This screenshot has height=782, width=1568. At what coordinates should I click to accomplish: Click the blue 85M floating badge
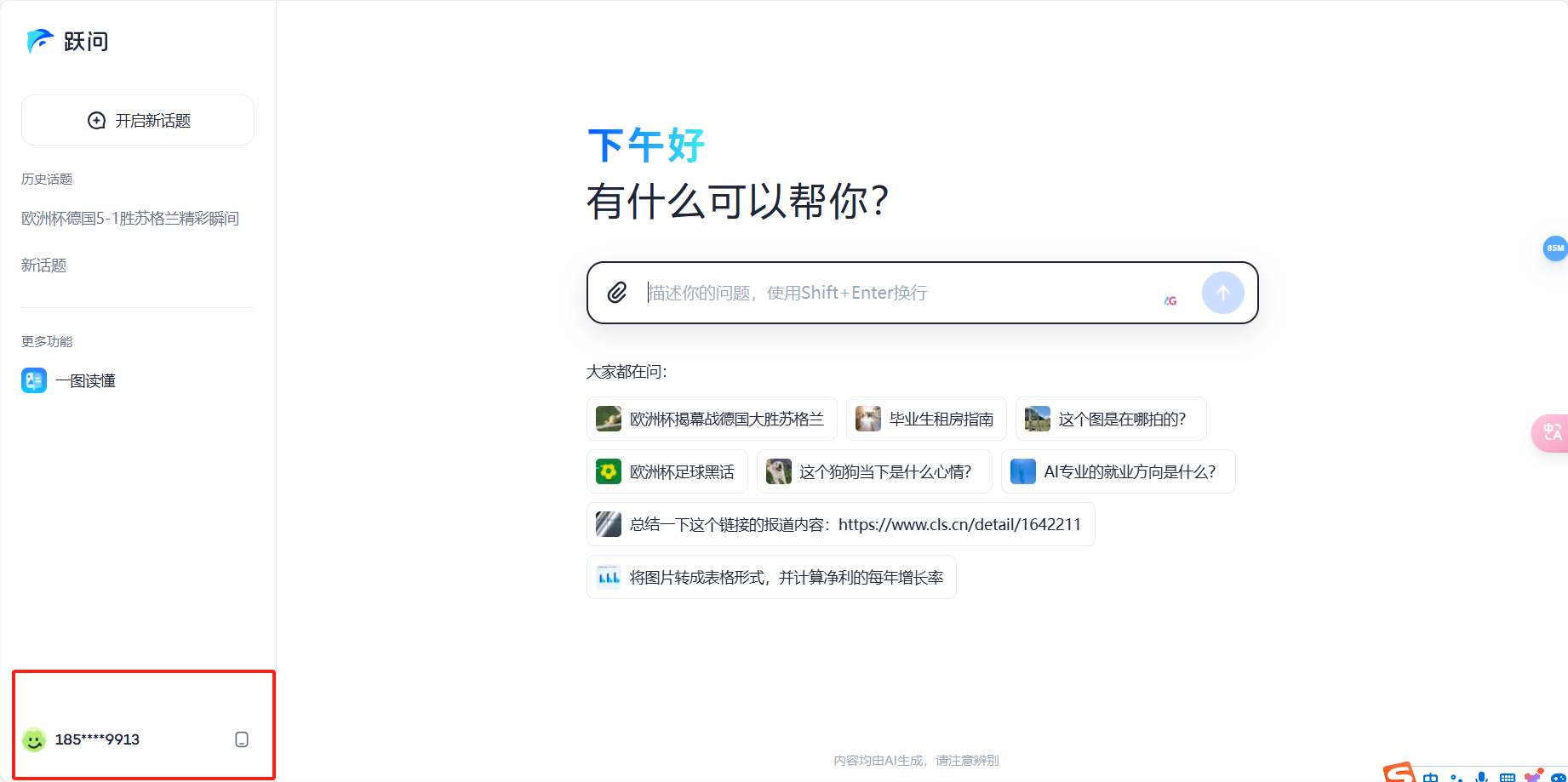tap(1555, 248)
